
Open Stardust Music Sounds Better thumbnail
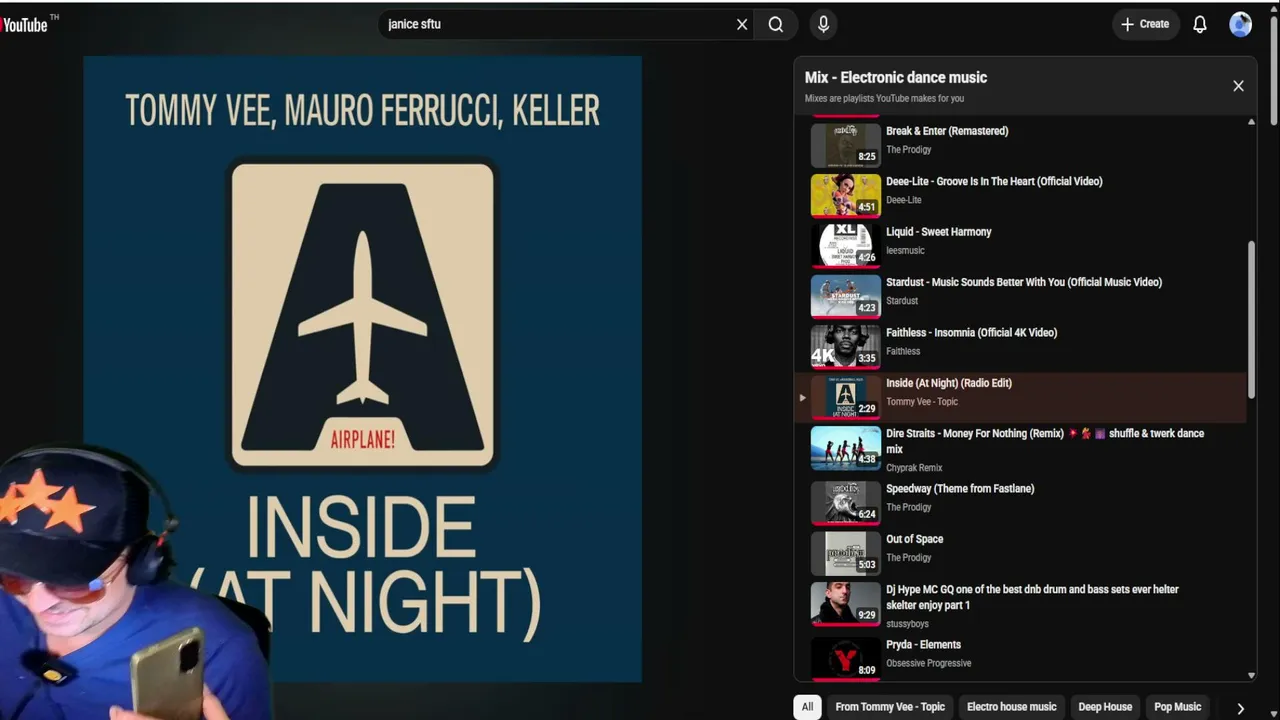pos(845,296)
